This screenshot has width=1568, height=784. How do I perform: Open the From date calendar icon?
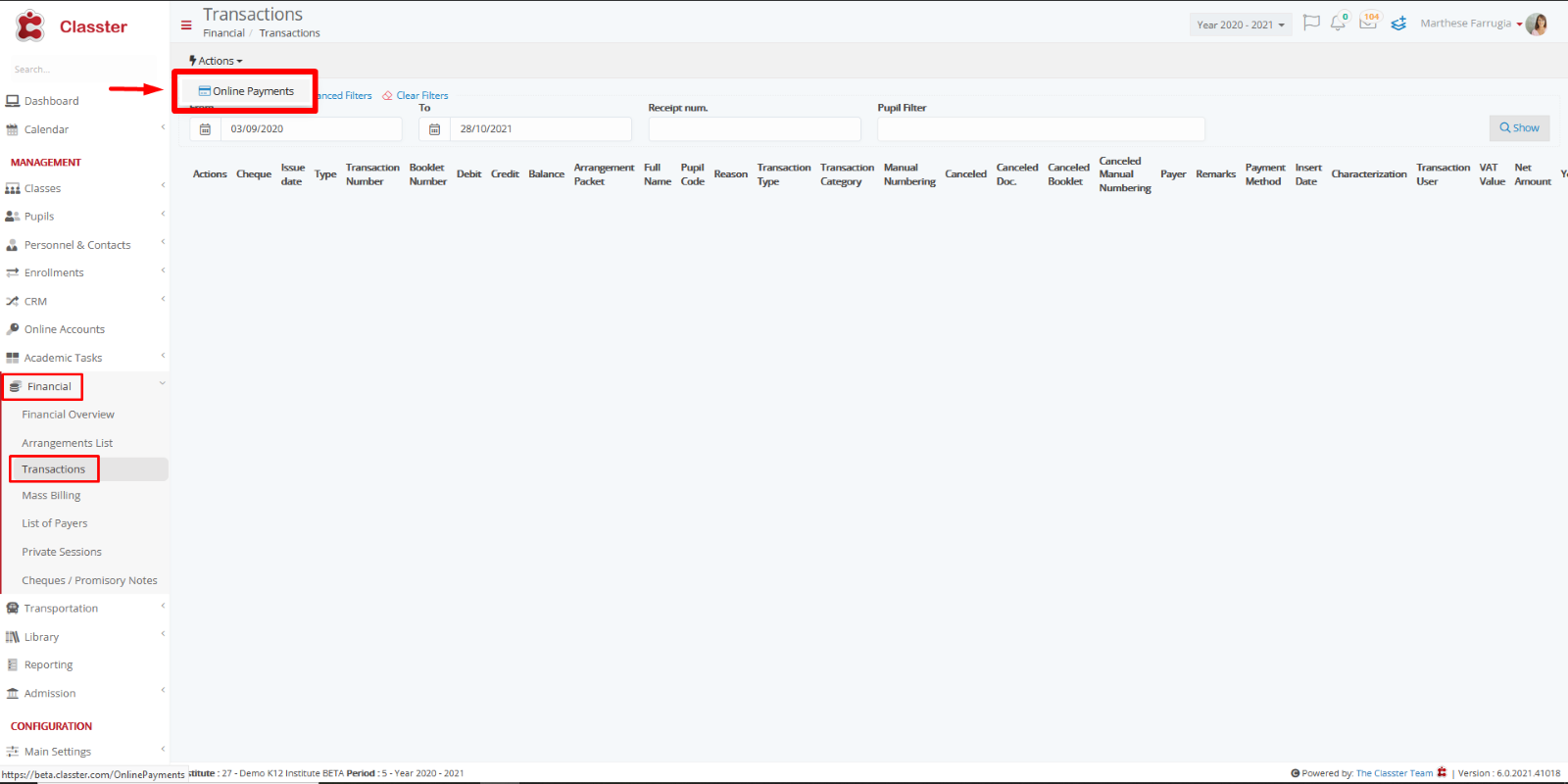(205, 129)
